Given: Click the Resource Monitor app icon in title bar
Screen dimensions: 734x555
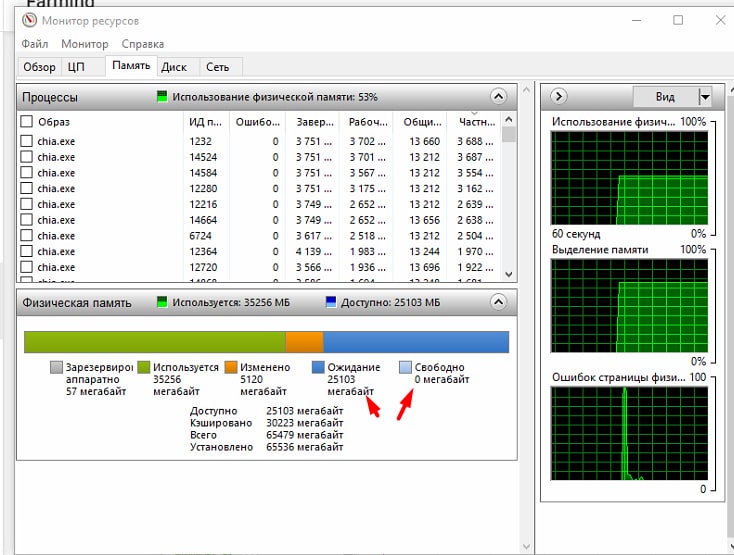Looking at the screenshot, I should pyautogui.click(x=29, y=20).
